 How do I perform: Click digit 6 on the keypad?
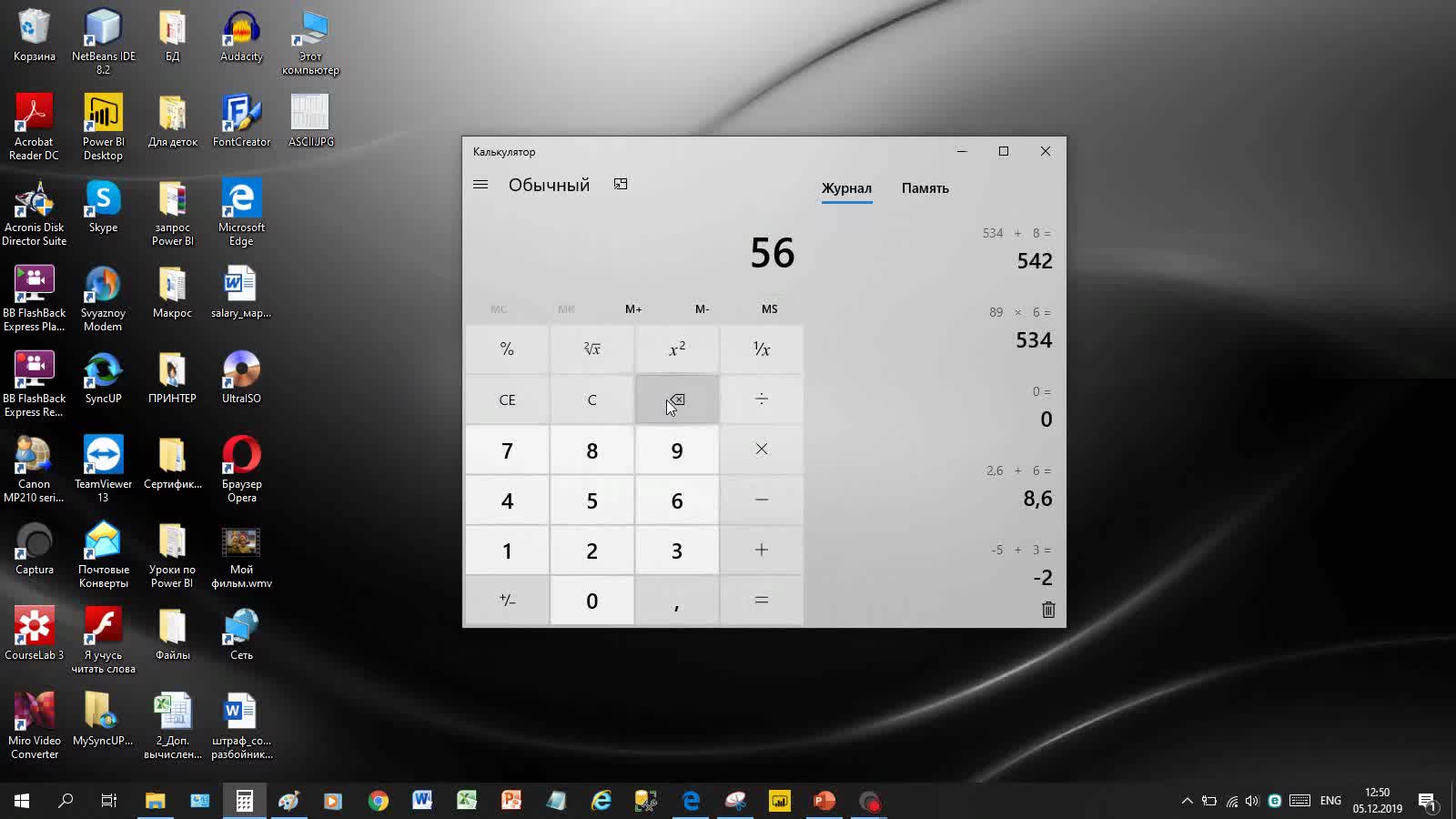[677, 500]
